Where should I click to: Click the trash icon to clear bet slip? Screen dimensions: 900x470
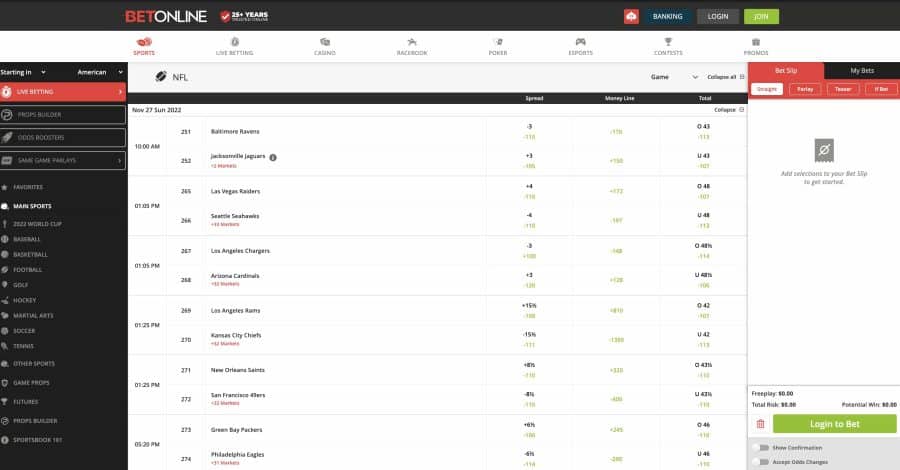tap(761, 424)
